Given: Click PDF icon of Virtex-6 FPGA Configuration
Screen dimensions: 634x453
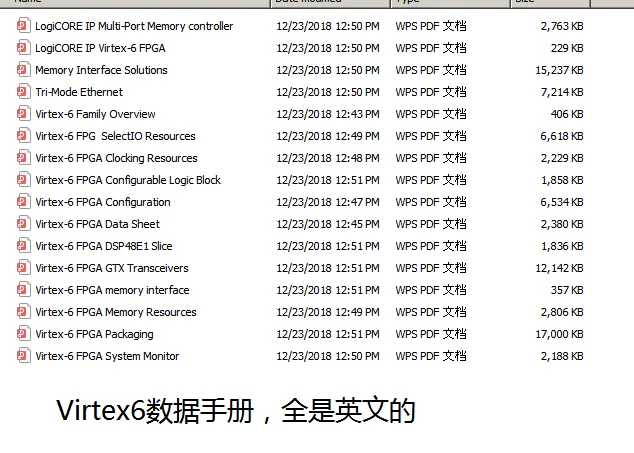Looking at the screenshot, I should click(23, 202).
